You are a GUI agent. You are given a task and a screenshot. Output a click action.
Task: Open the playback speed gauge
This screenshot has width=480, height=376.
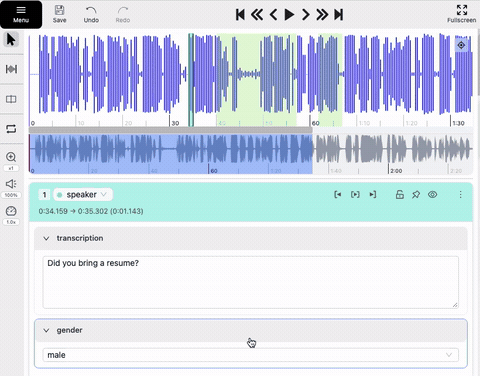click(11, 211)
